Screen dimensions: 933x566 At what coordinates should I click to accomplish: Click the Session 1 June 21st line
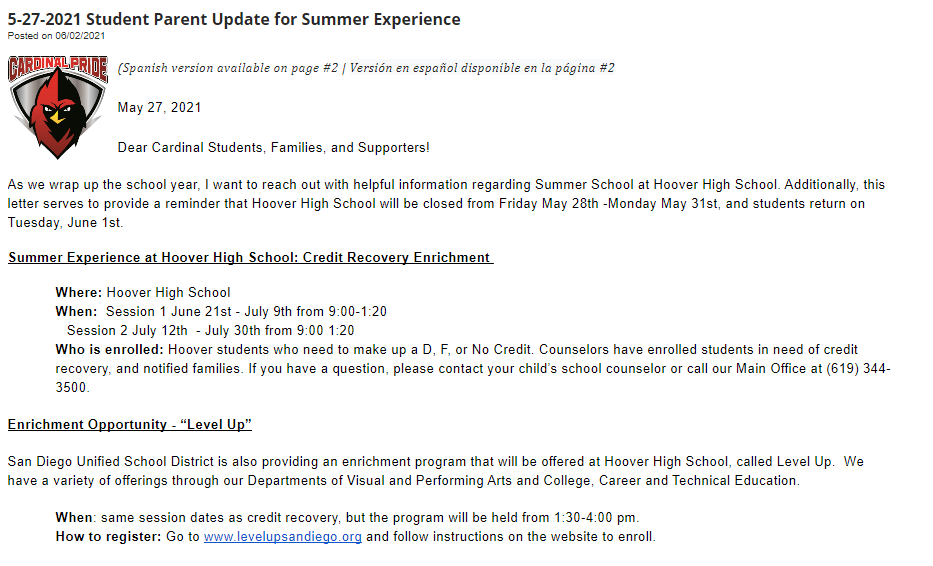246,312
